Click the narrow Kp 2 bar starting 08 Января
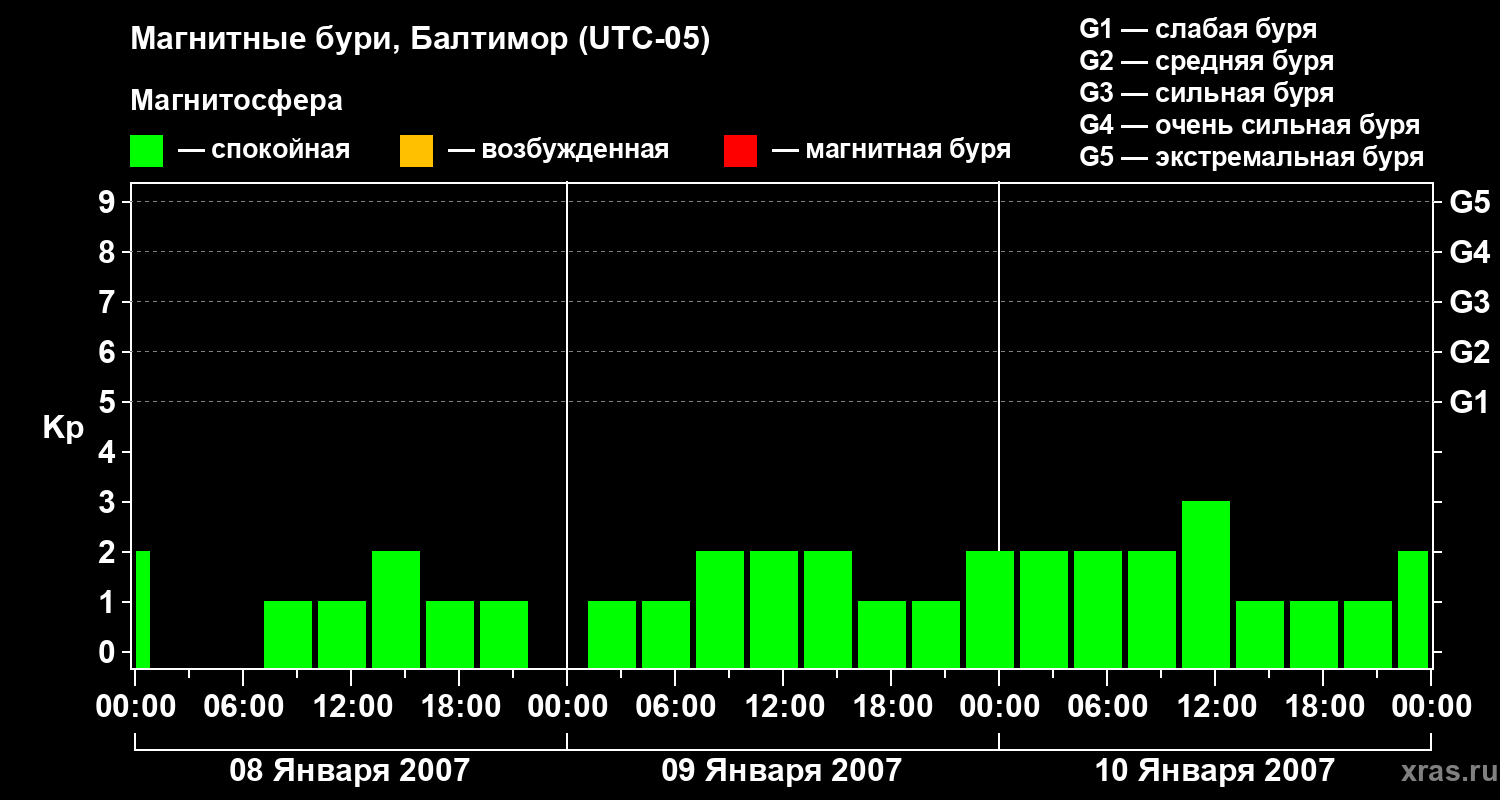This screenshot has width=1500, height=800. coord(142,609)
